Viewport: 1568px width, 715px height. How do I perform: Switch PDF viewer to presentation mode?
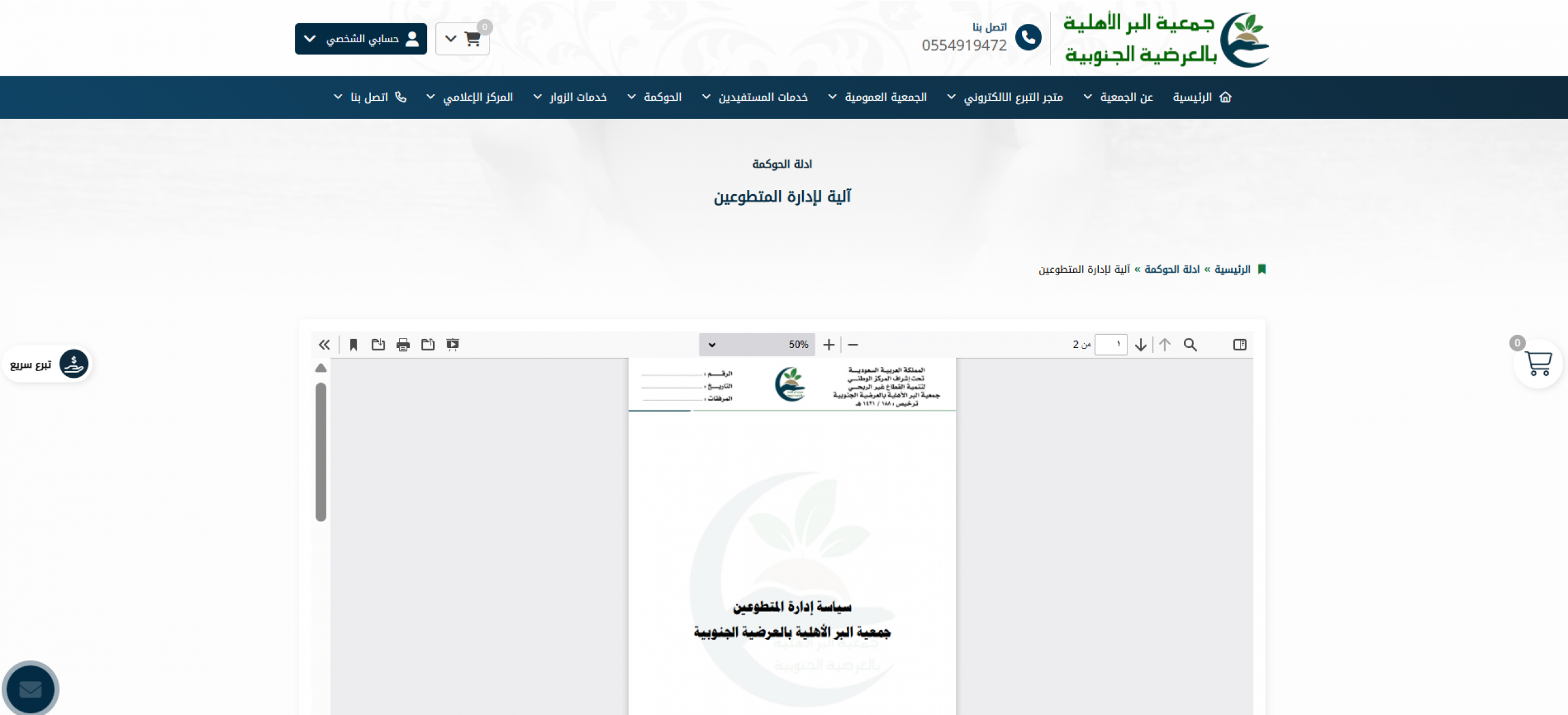453,345
